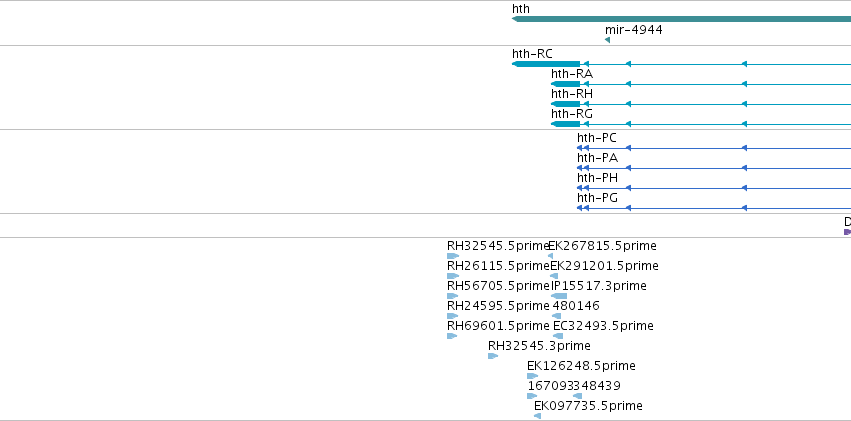The image size is (851, 421).
Task: Click the RH32545.5prime cDNA arrow
Action: click(453, 256)
